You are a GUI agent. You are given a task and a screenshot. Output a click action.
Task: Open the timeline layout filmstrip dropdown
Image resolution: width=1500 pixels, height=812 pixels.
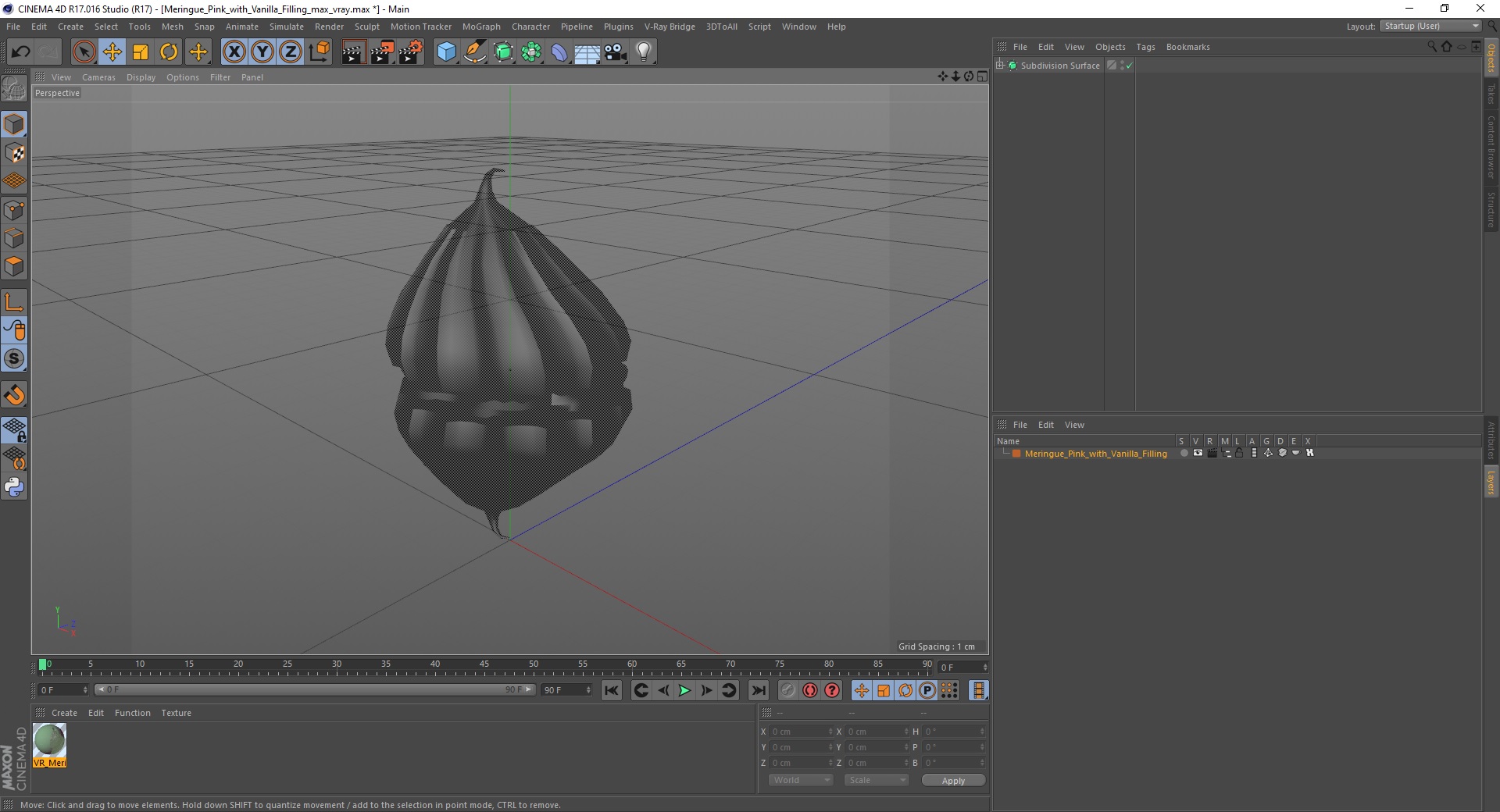978,690
